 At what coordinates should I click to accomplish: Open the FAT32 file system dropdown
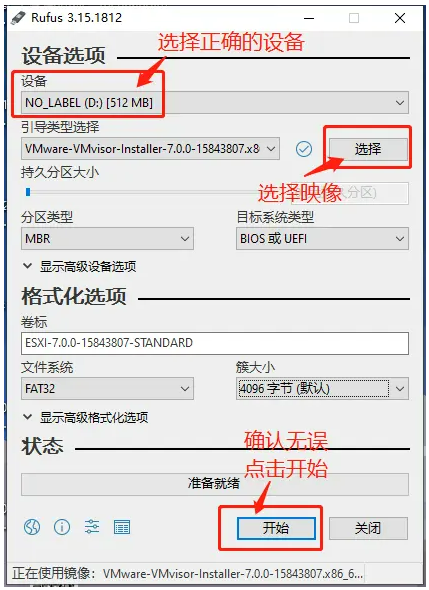pos(107,389)
